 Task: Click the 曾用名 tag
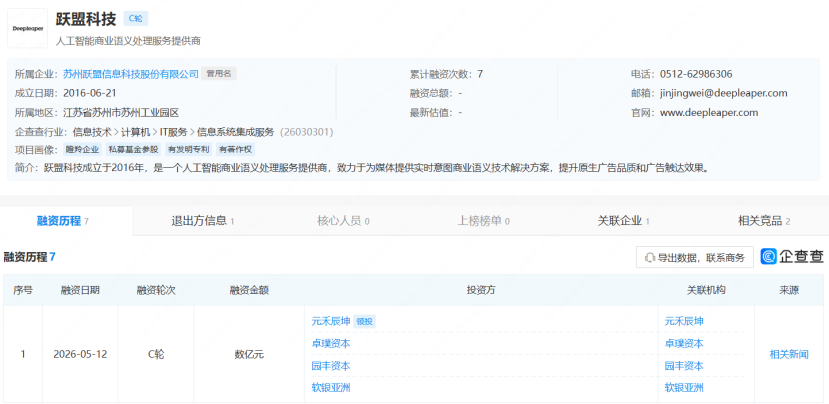click(x=218, y=74)
